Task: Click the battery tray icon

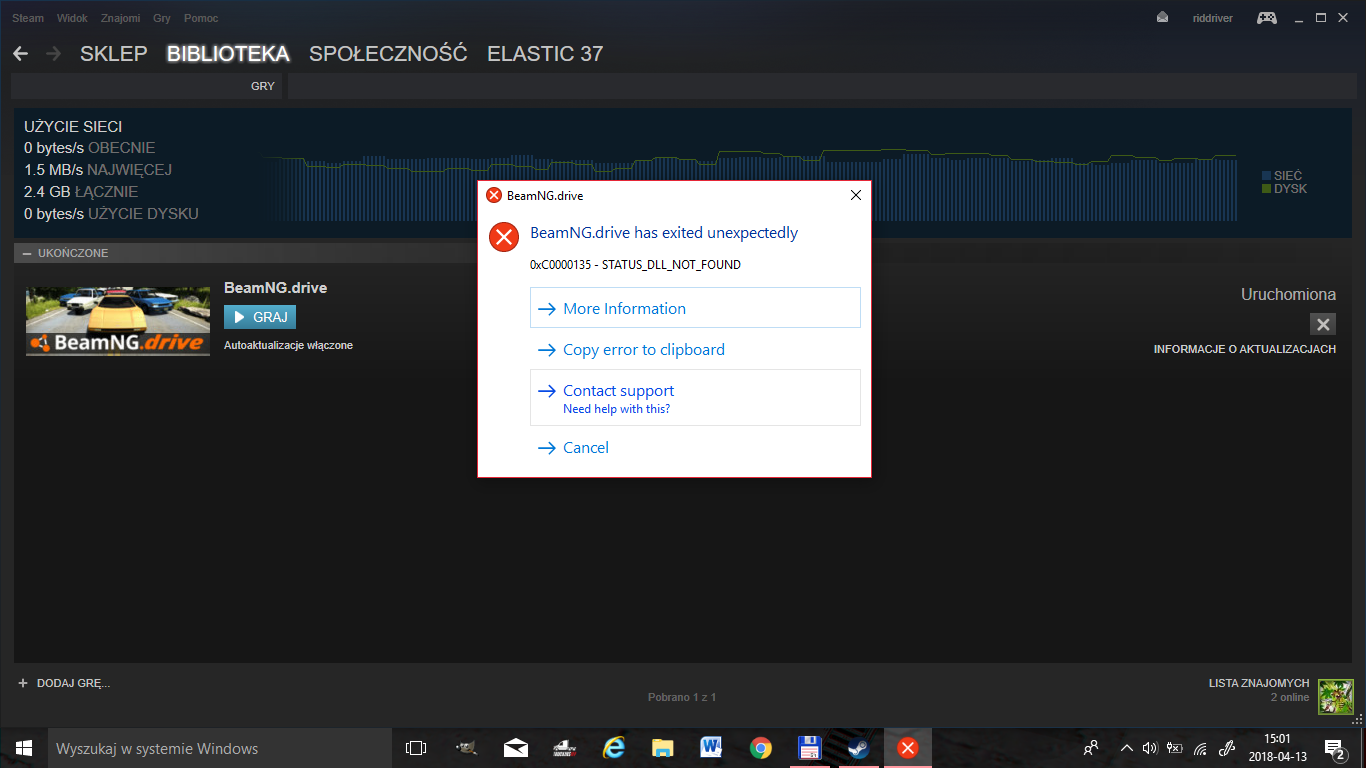Action: [1175, 748]
